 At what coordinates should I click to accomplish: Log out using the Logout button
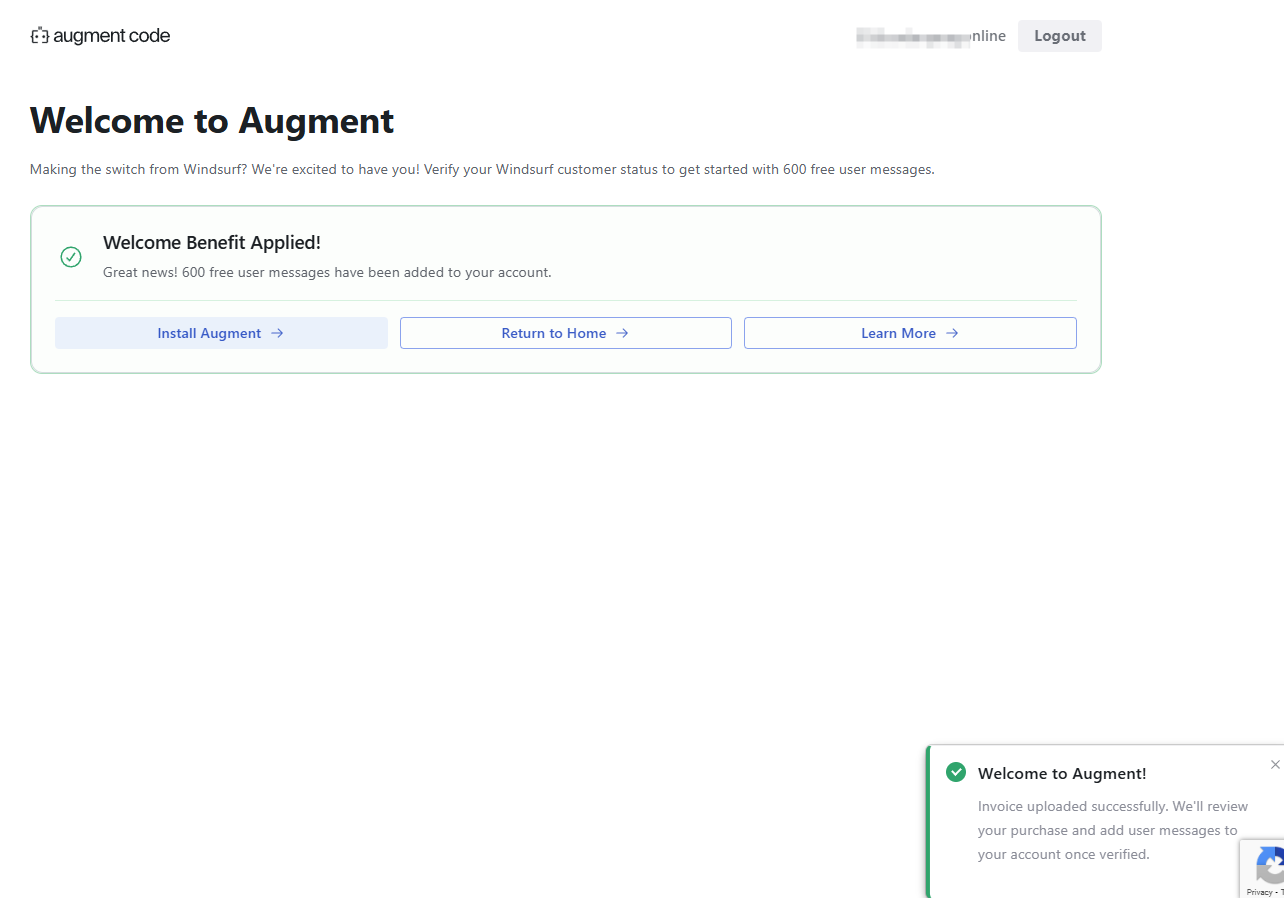[1059, 36]
